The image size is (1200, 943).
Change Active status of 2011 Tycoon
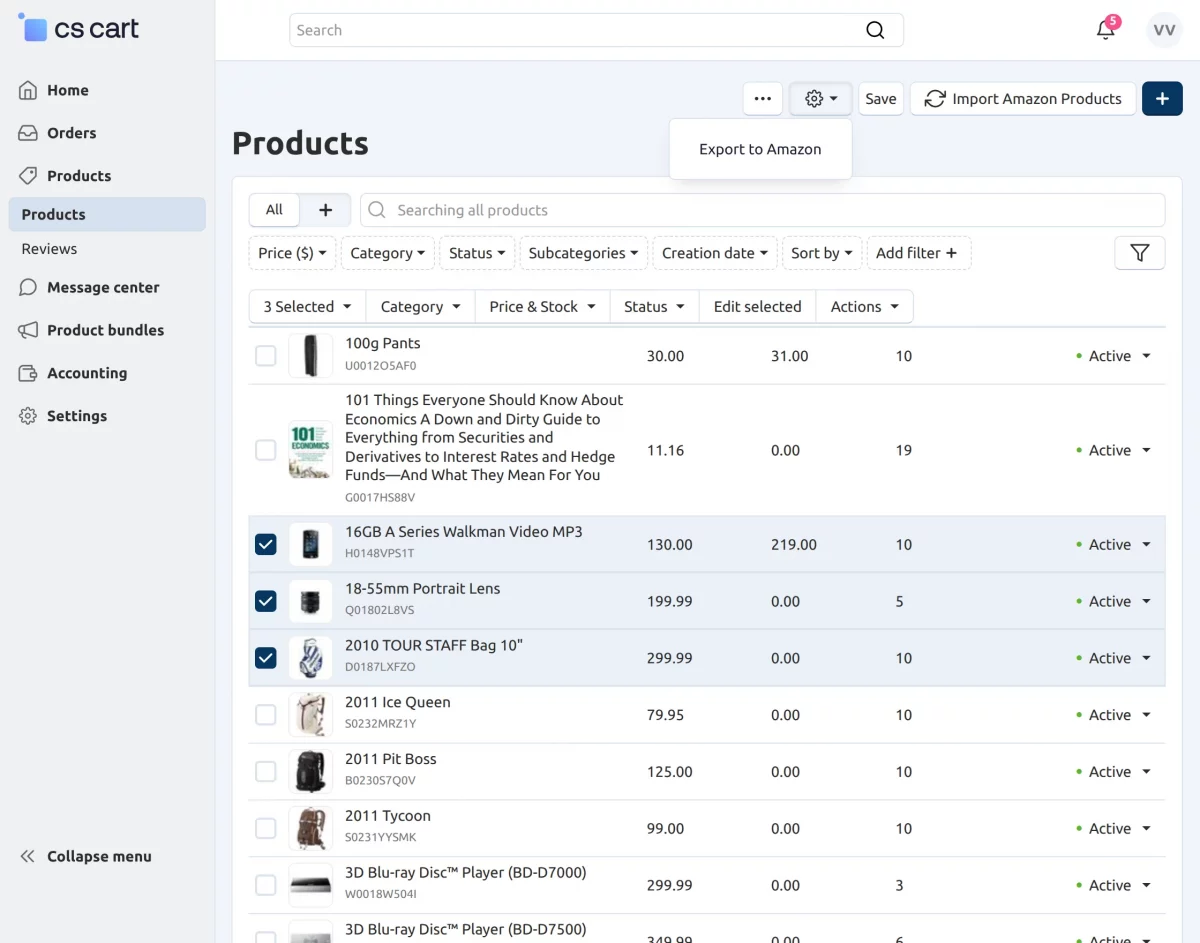pos(1114,829)
